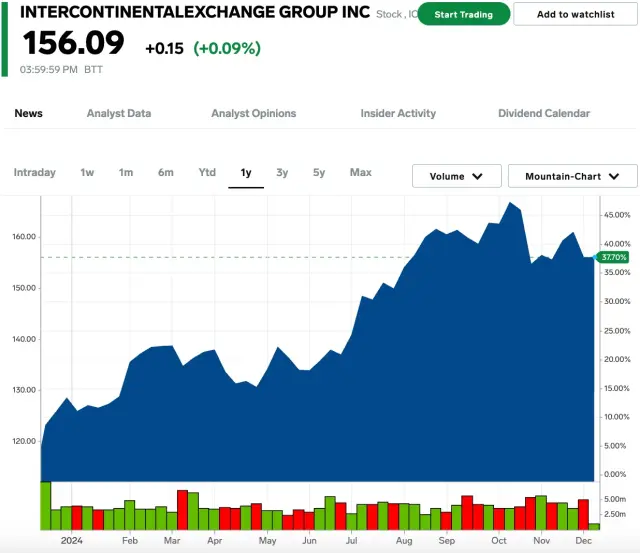The width and height of the screenshot is (640, 553).
Task: Select the Max time range
Action: coord(361,173)
